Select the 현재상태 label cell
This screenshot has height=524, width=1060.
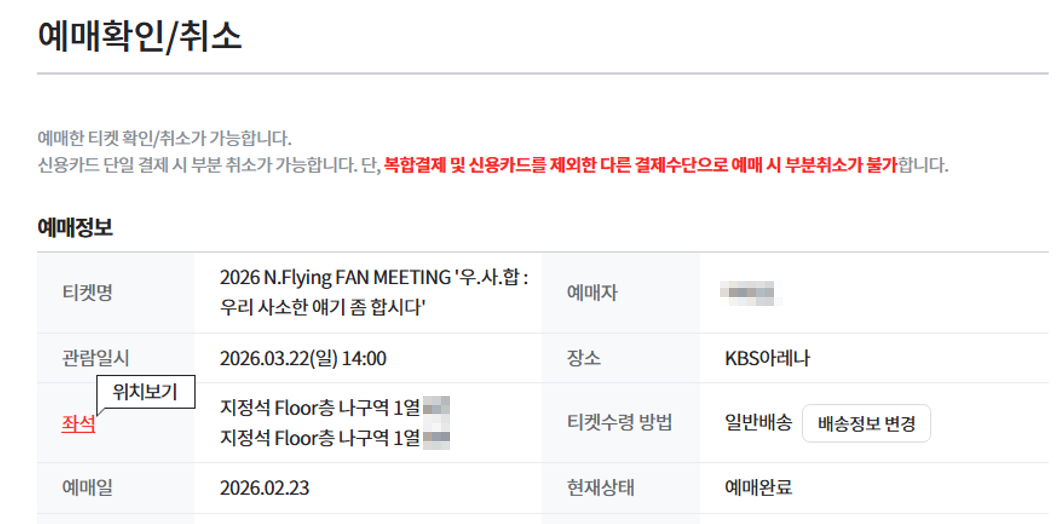pos(600,488)
